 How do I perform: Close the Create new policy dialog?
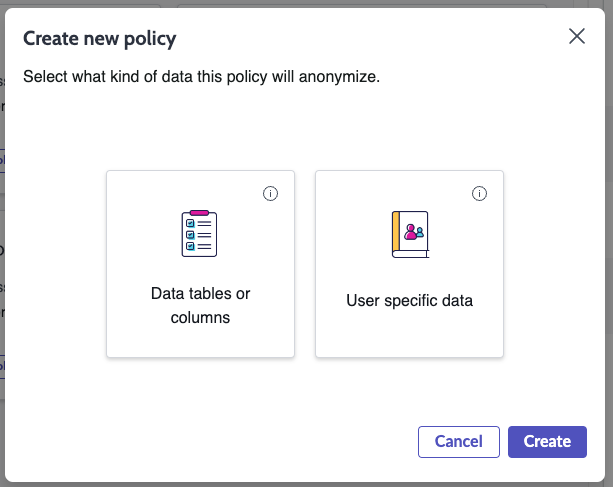577,36
